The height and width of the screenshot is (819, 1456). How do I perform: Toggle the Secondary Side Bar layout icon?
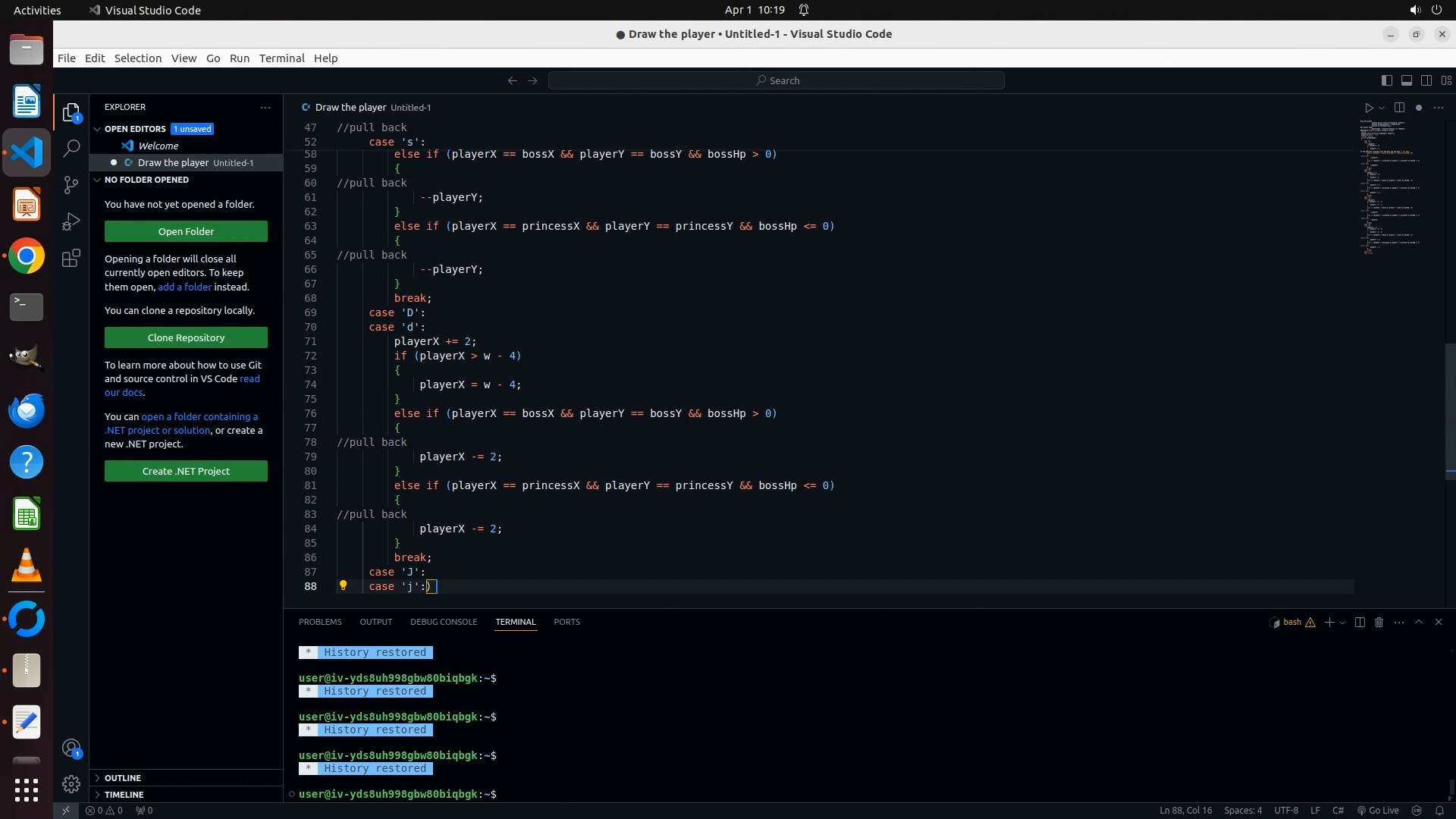tap(1426, 80)
